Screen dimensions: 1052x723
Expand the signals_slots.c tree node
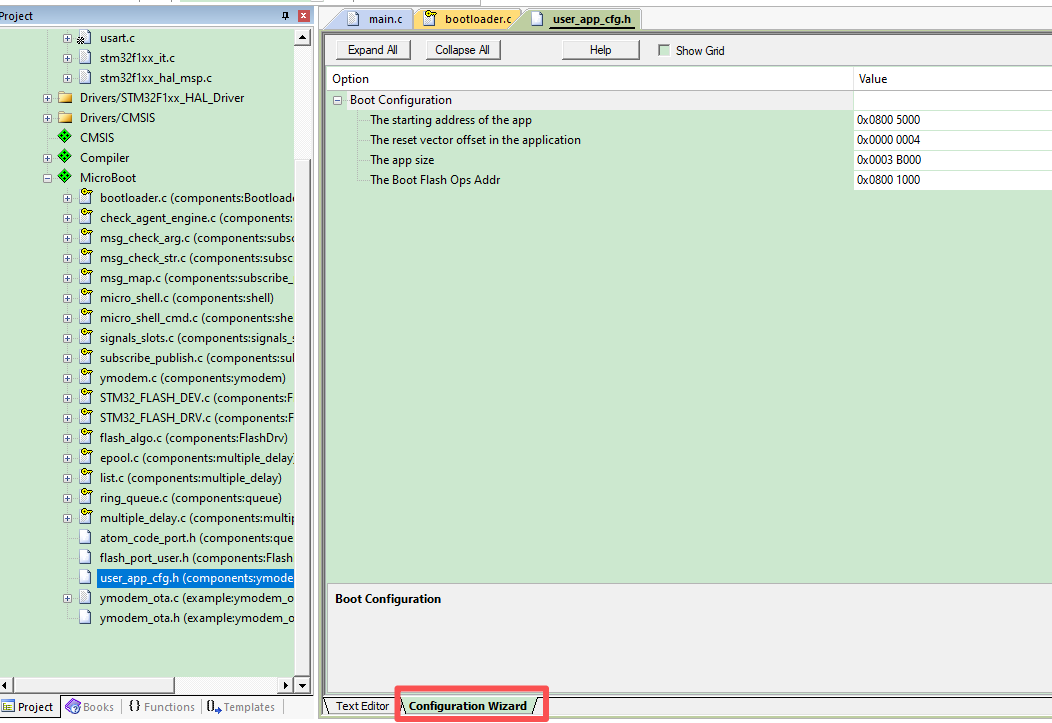click(x=67, y=339)
